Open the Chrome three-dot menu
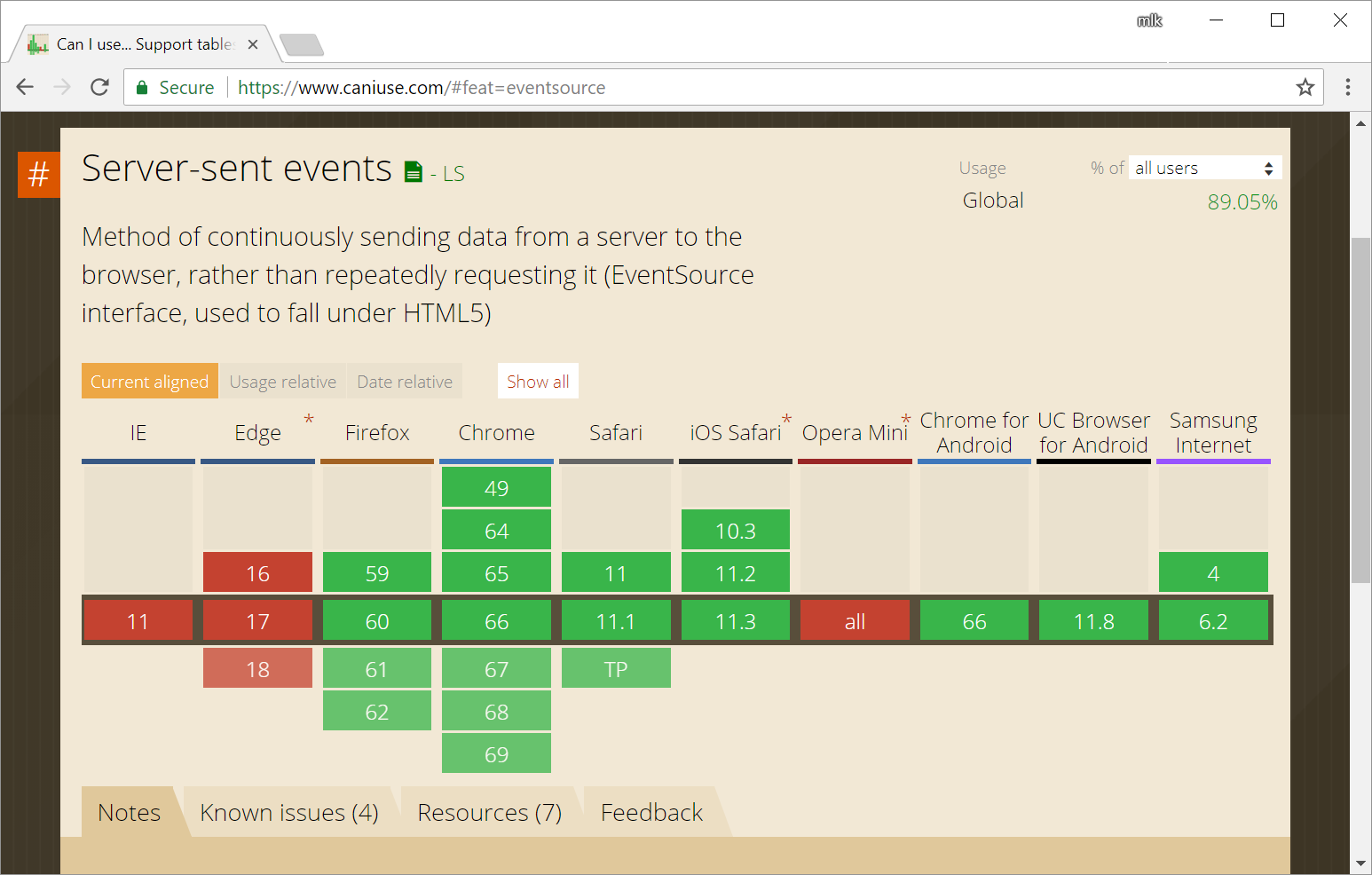The image size is (1372, 875). 1347,87
